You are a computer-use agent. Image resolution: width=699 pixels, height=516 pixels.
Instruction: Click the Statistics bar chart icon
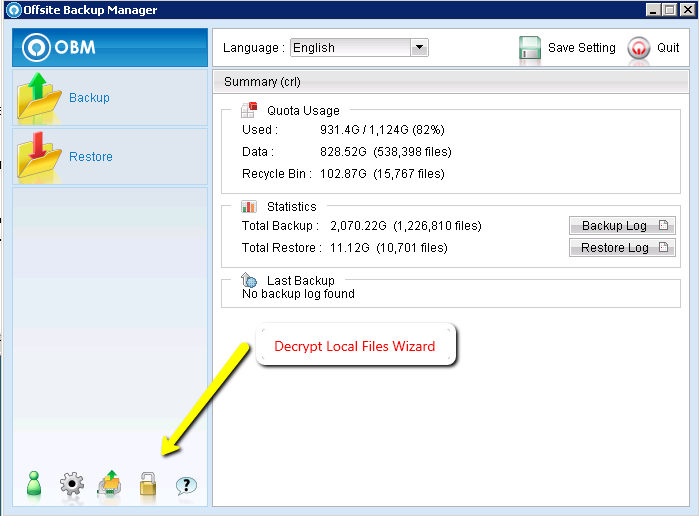coord(249,206)
